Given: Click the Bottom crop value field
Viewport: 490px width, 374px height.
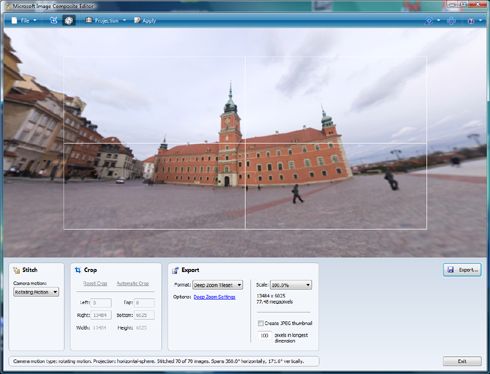Looking at the screenshot, I should (x=144, y=315).
